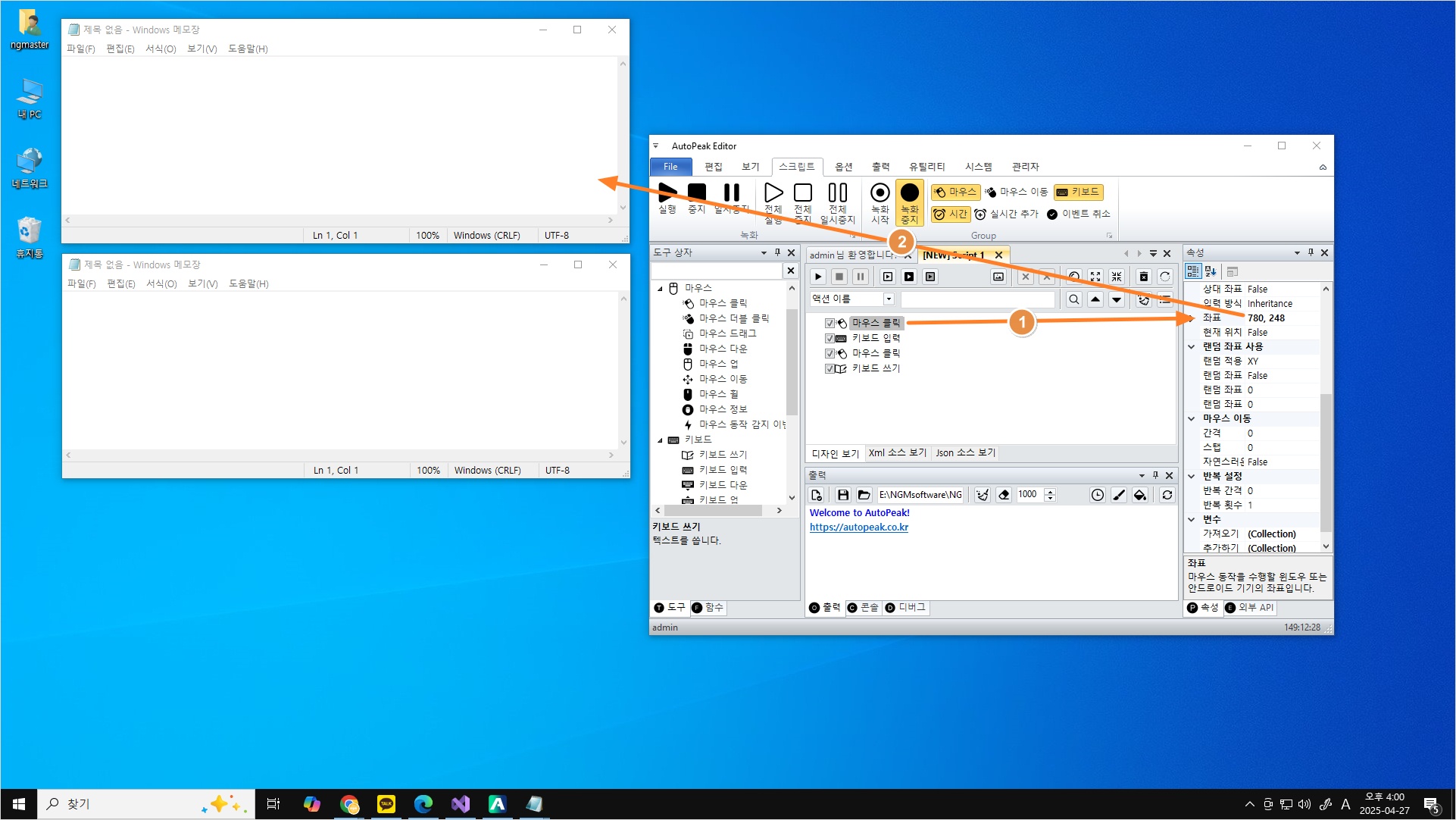Viewport: 1456px width, 820px height.
Task: Click the magnifier search icon beside filter box
Action: [1074, 299]
